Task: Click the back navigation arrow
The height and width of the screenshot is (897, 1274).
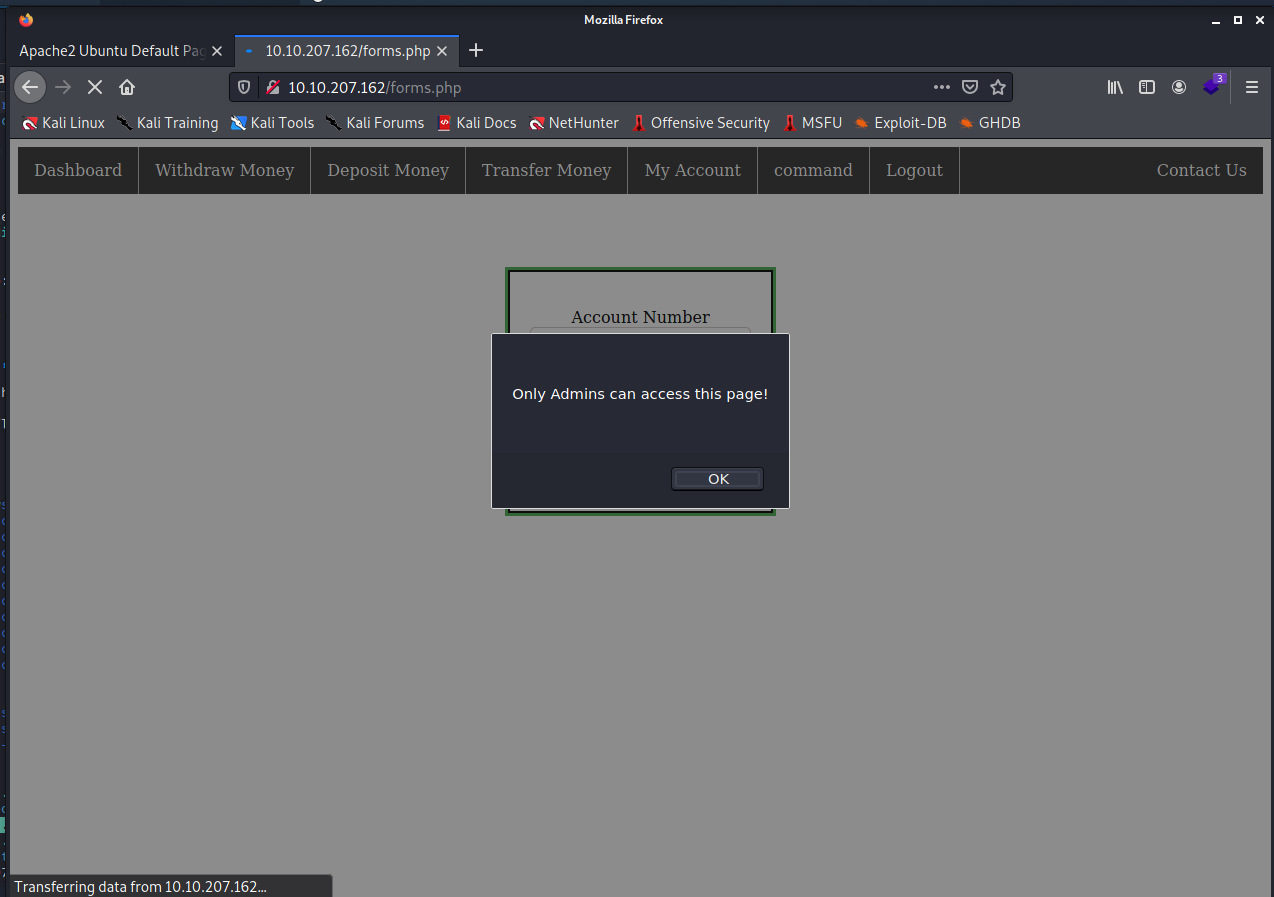Action: [x=30, y=87]
